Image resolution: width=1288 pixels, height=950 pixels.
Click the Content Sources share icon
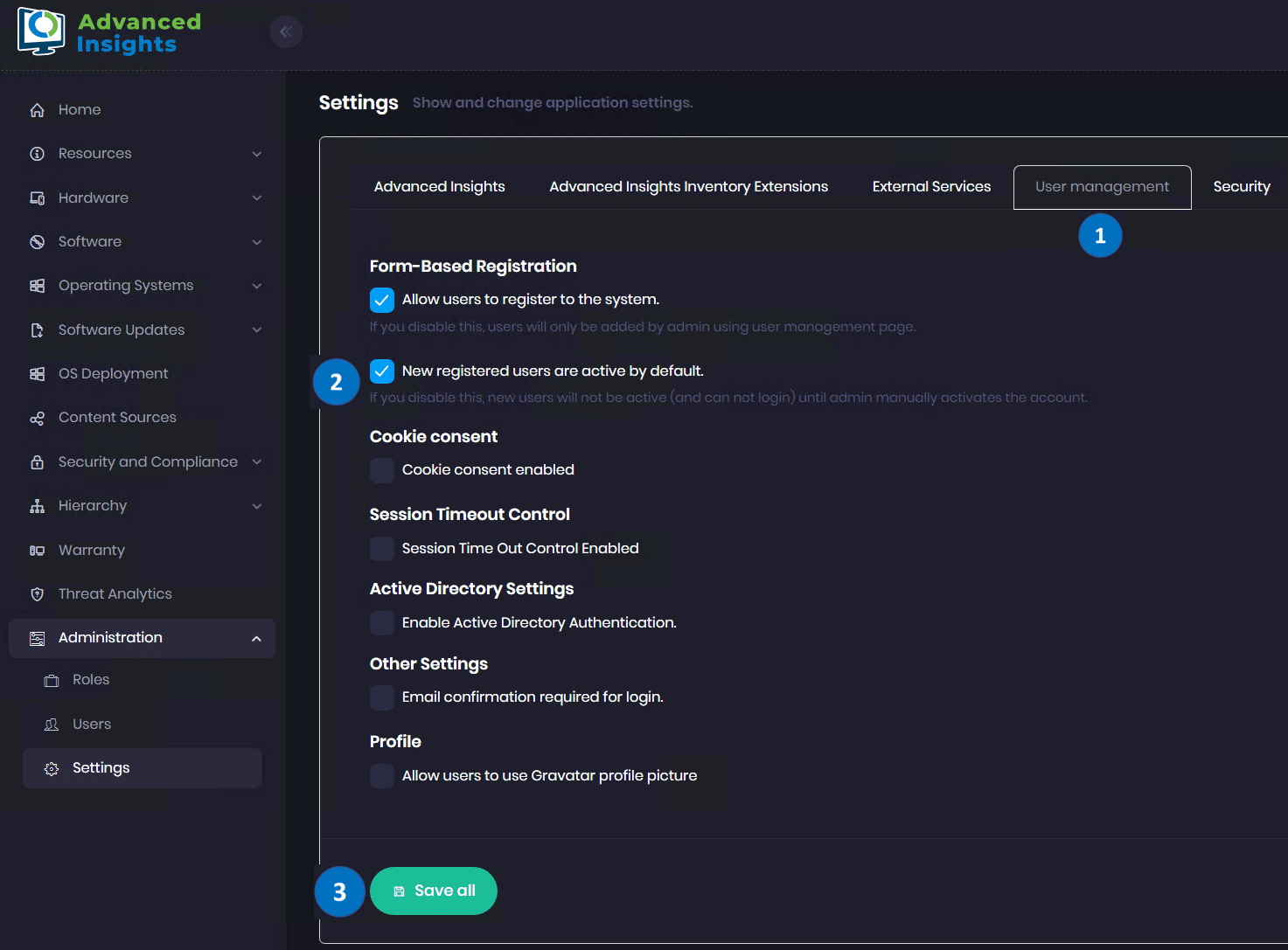37,419
